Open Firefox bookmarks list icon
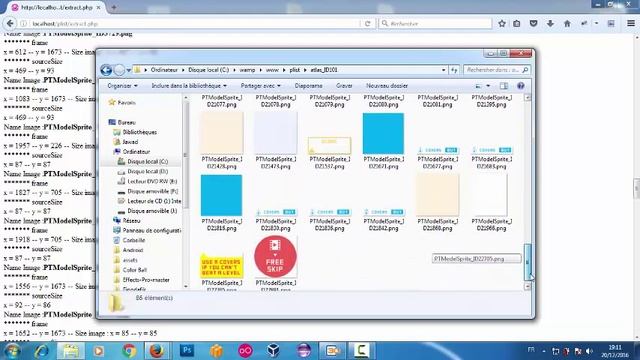640x360 pixels. (x=517, y=24)
